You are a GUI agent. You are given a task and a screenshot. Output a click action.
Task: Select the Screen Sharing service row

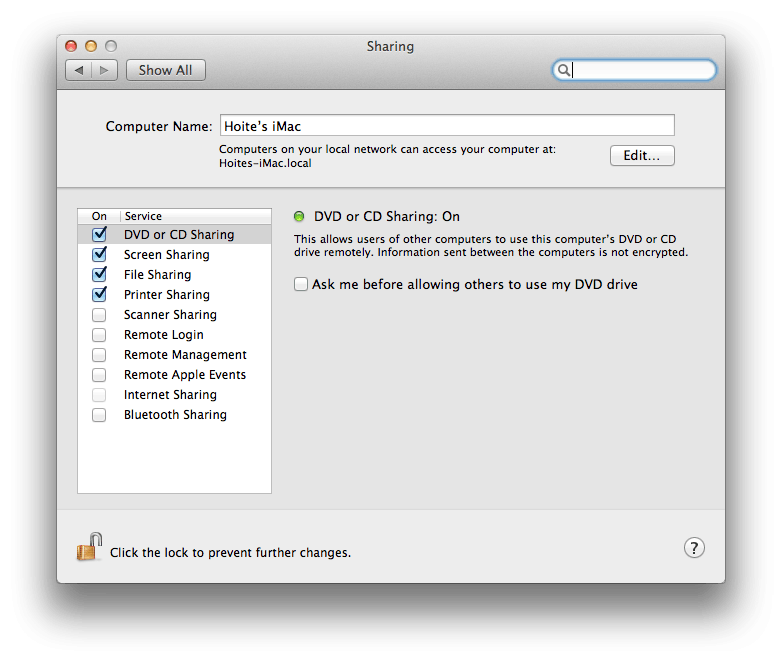[175, 254]
